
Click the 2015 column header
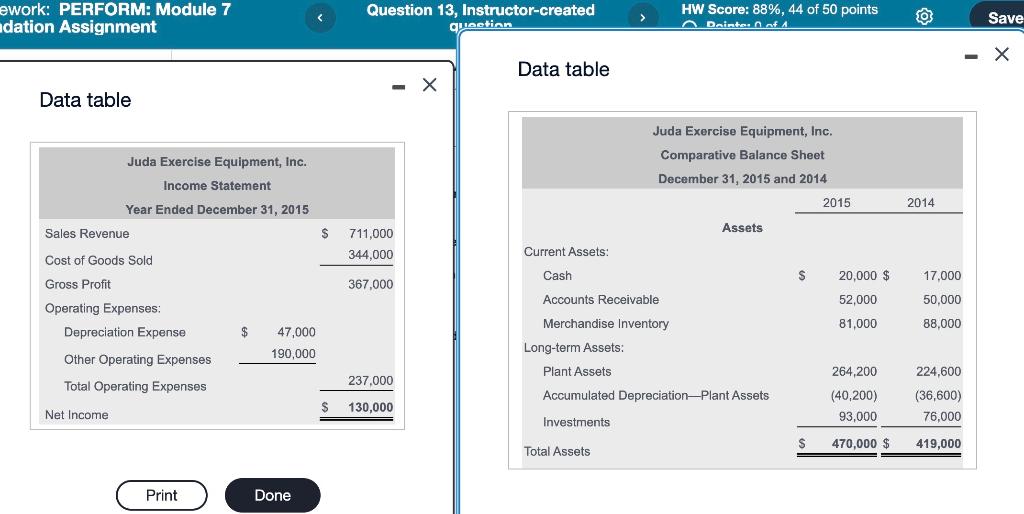[837, 203]
